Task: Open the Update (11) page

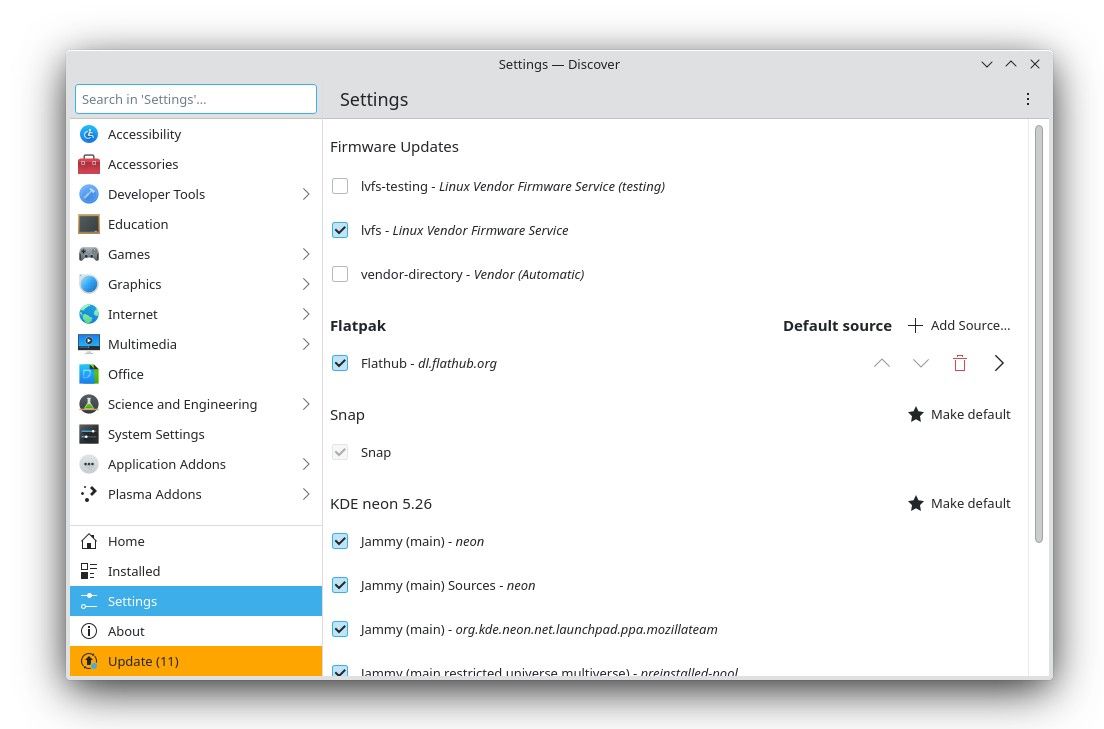Action: click(196, 661)
